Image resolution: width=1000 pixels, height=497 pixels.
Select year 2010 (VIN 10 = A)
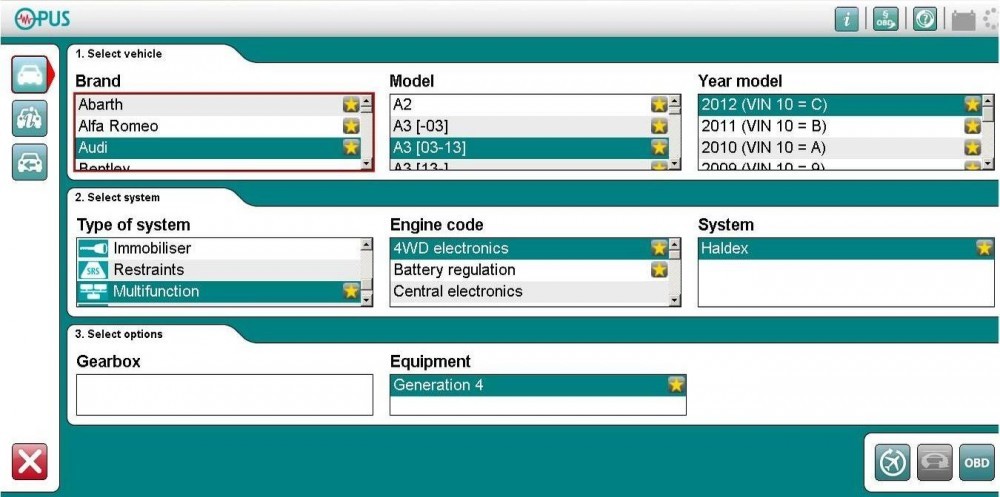click(x=840, y=148)
